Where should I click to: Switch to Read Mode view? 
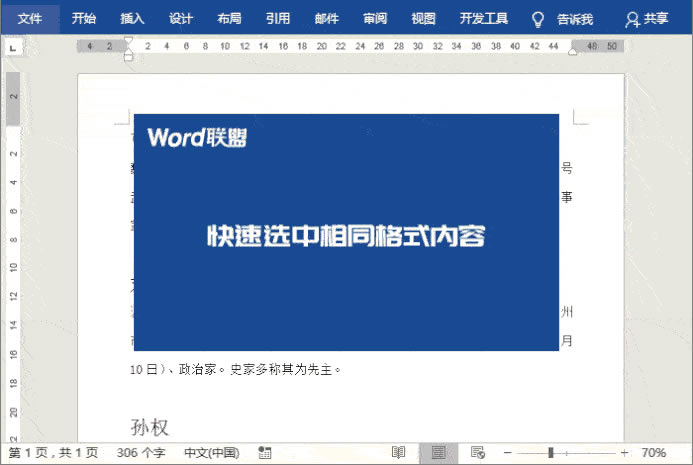398,453
